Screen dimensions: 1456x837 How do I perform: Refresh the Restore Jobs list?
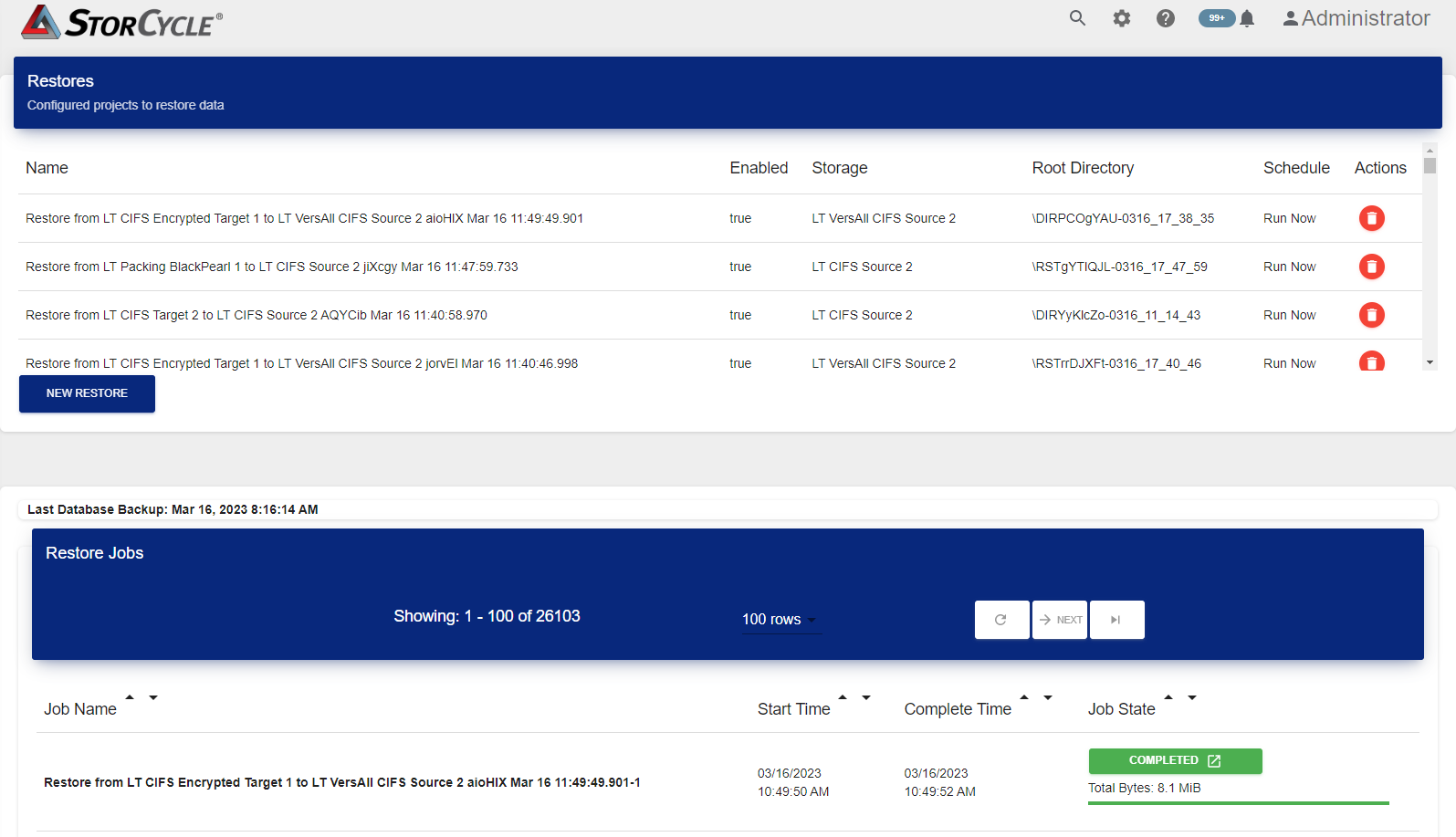click(x=1001, y=620)
